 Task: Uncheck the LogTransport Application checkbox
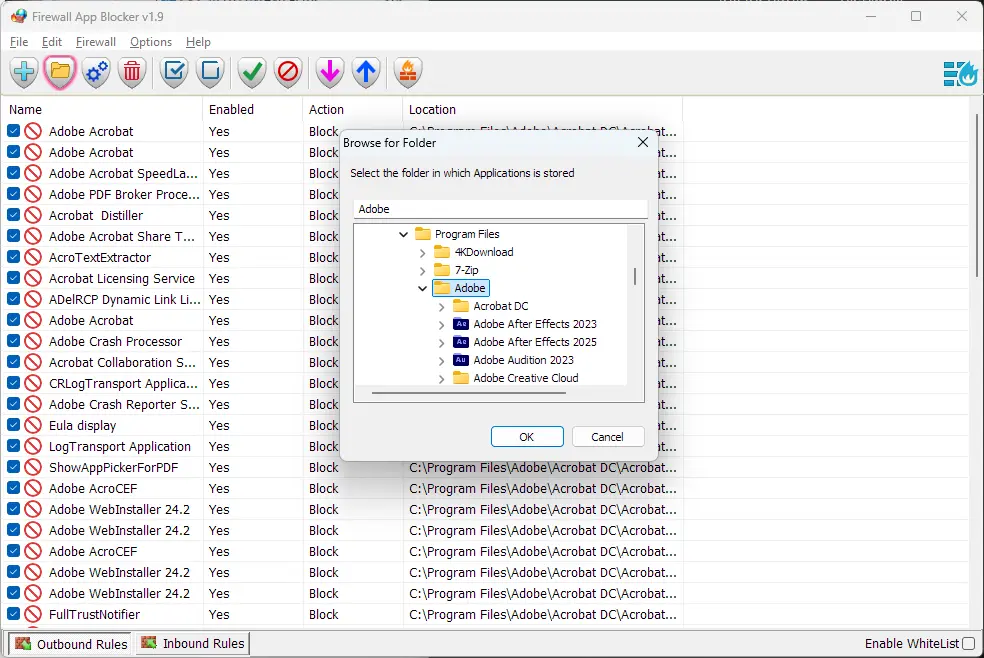(13, 446)
